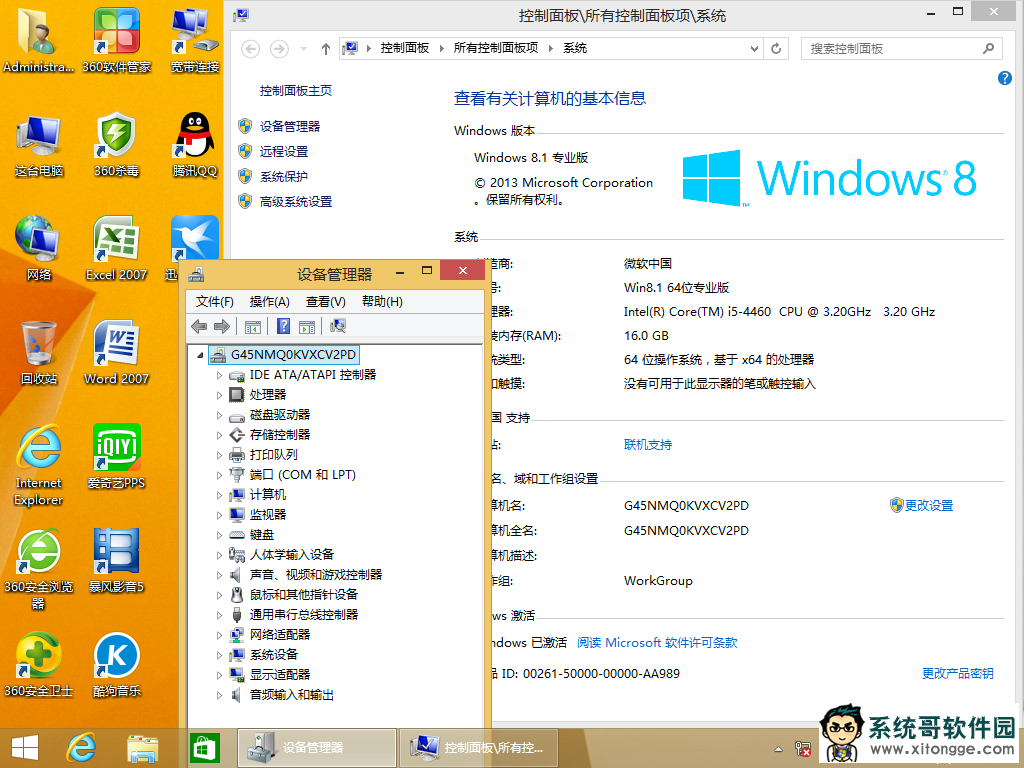The image size is (1024, 768).
Task: Open the Administrator folder icon
Action: [x=39, y=39]
